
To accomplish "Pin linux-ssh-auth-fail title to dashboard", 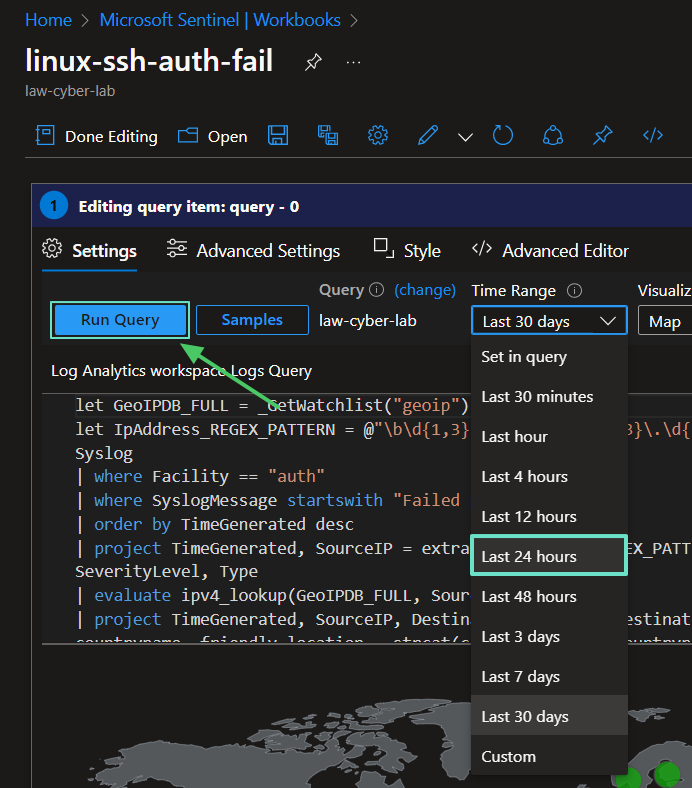I will pyautogui.click(x=313, y=62).
